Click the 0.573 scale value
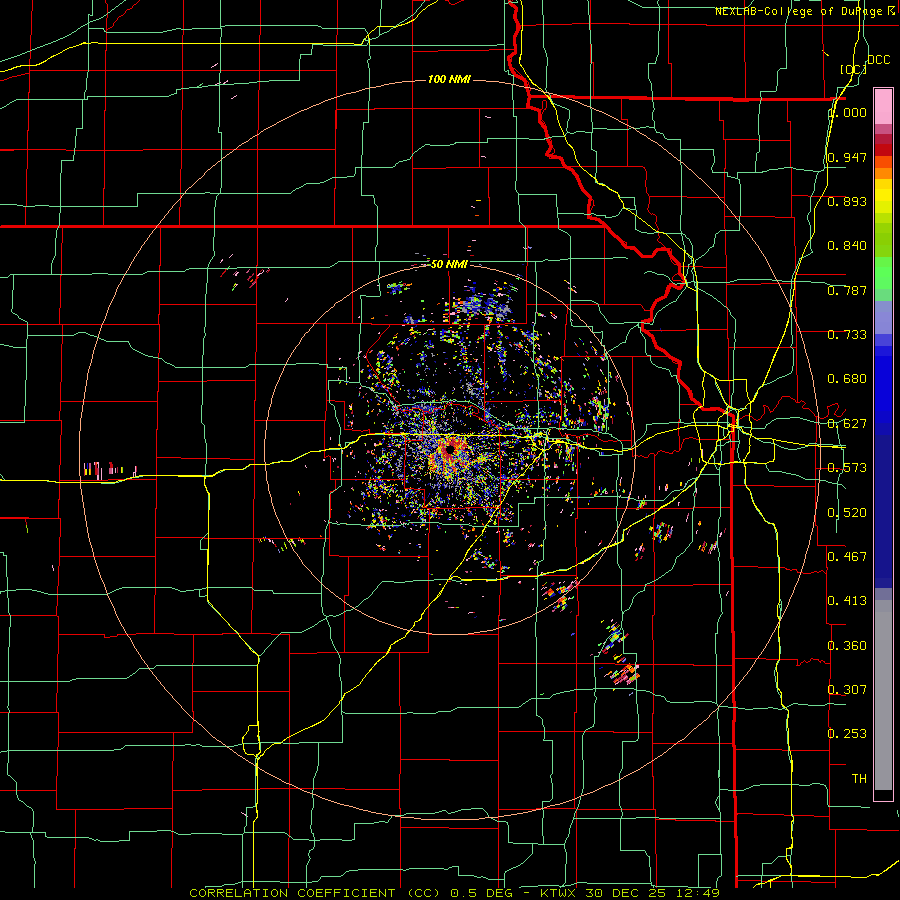 [x=847, y=468]
